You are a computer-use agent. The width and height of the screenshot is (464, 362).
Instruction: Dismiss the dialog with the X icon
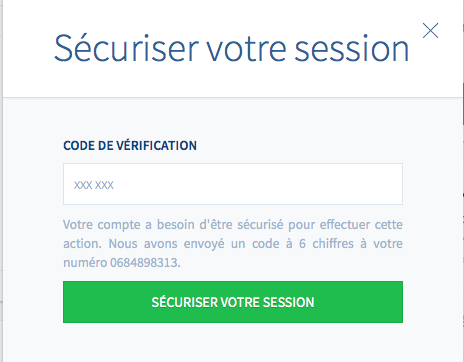pyautogui.click(x=430, y=30)
